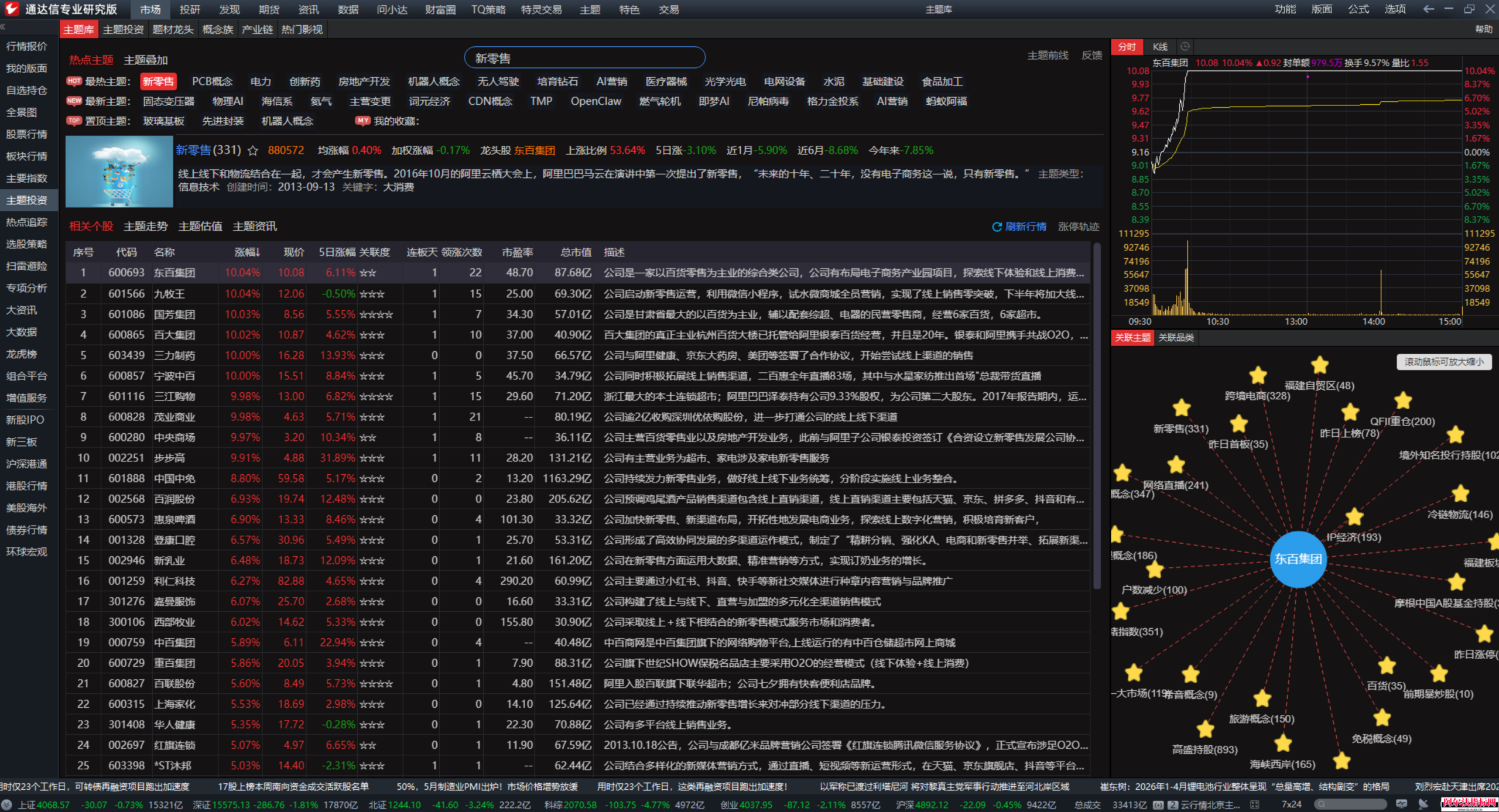Collapse the left sidebar with the double-chevron
The width and height of the screenshot is (1499, 812).
pos(3,26)
